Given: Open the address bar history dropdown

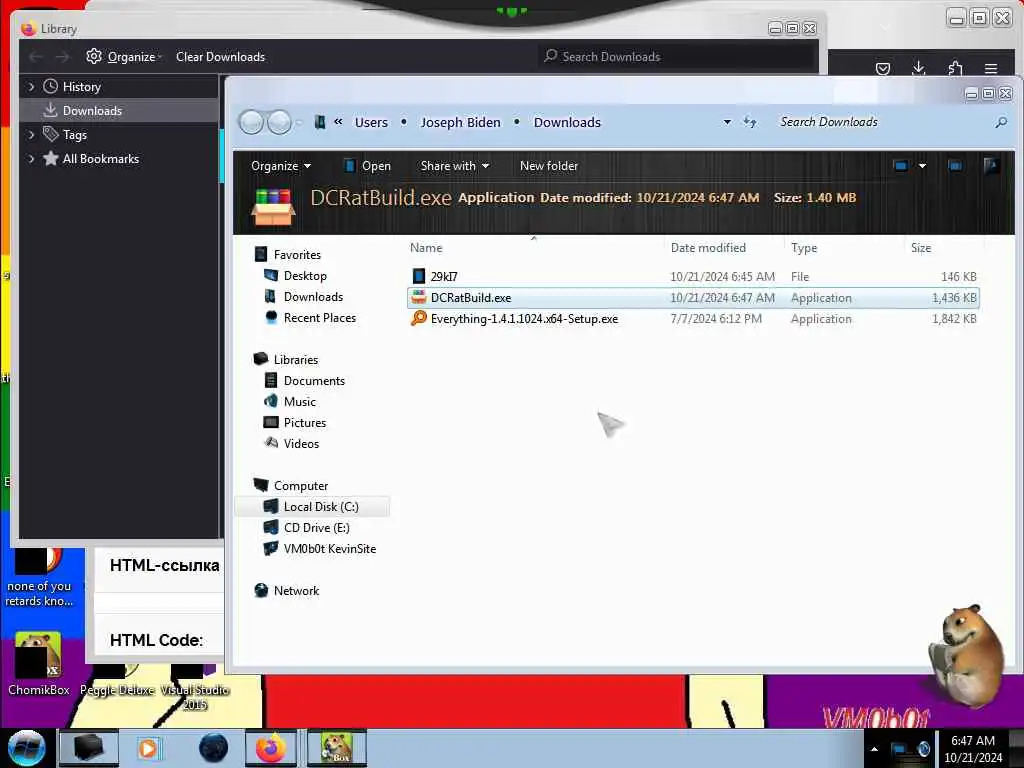Looking at the screenshot, I should point(727,122).
